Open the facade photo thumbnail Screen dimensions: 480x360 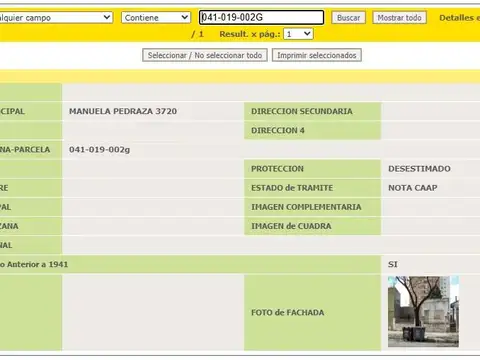click(423, 312)
